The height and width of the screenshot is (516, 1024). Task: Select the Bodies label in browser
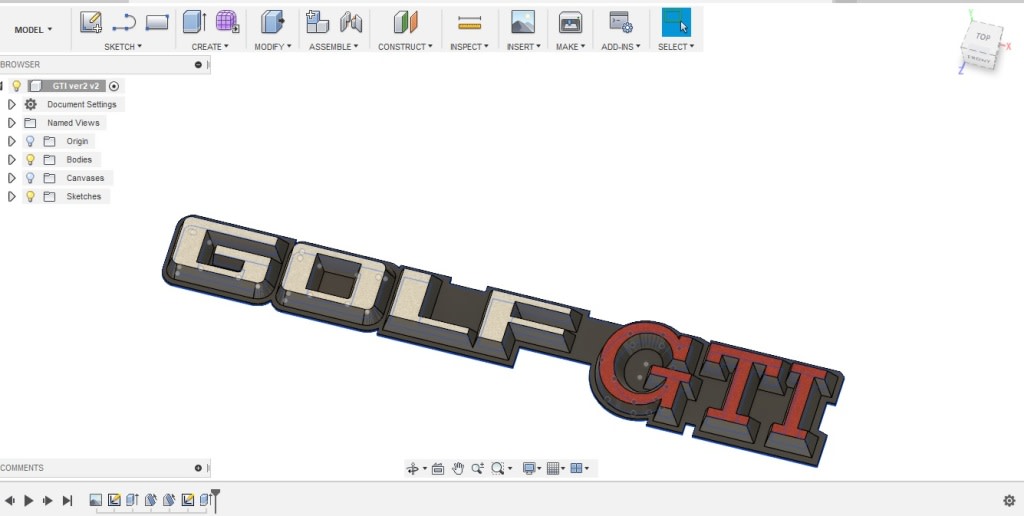click(79, 159)
